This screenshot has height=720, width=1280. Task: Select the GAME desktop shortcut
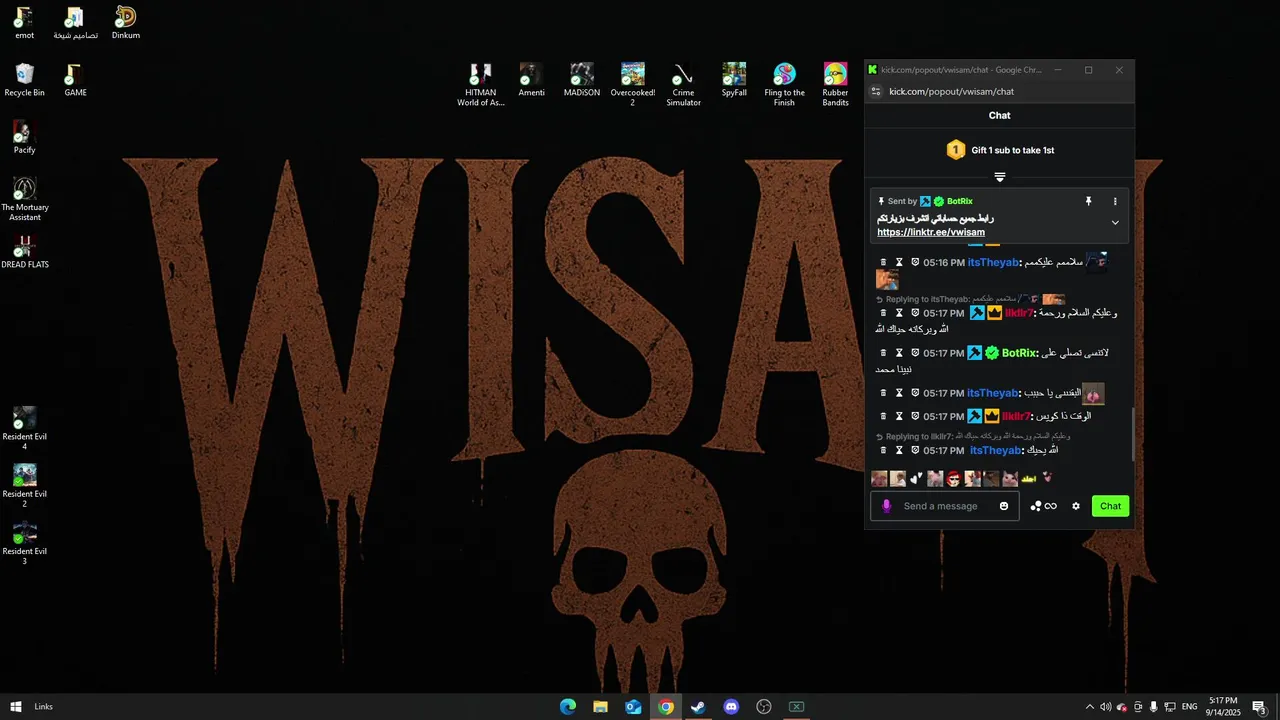click(x=75, y=80)
